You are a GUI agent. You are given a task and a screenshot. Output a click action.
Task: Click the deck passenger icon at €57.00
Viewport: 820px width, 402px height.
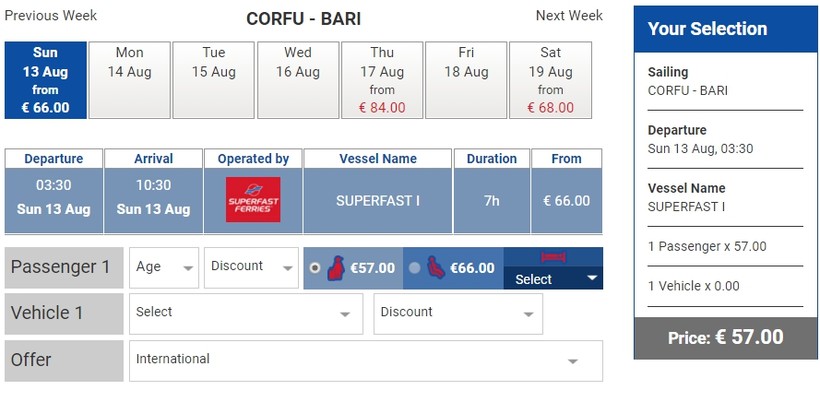(x=336, y=268)
